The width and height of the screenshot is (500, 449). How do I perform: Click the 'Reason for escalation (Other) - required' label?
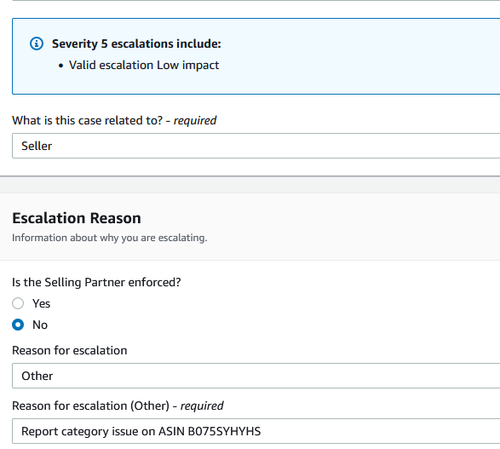(x=118, y=406)
